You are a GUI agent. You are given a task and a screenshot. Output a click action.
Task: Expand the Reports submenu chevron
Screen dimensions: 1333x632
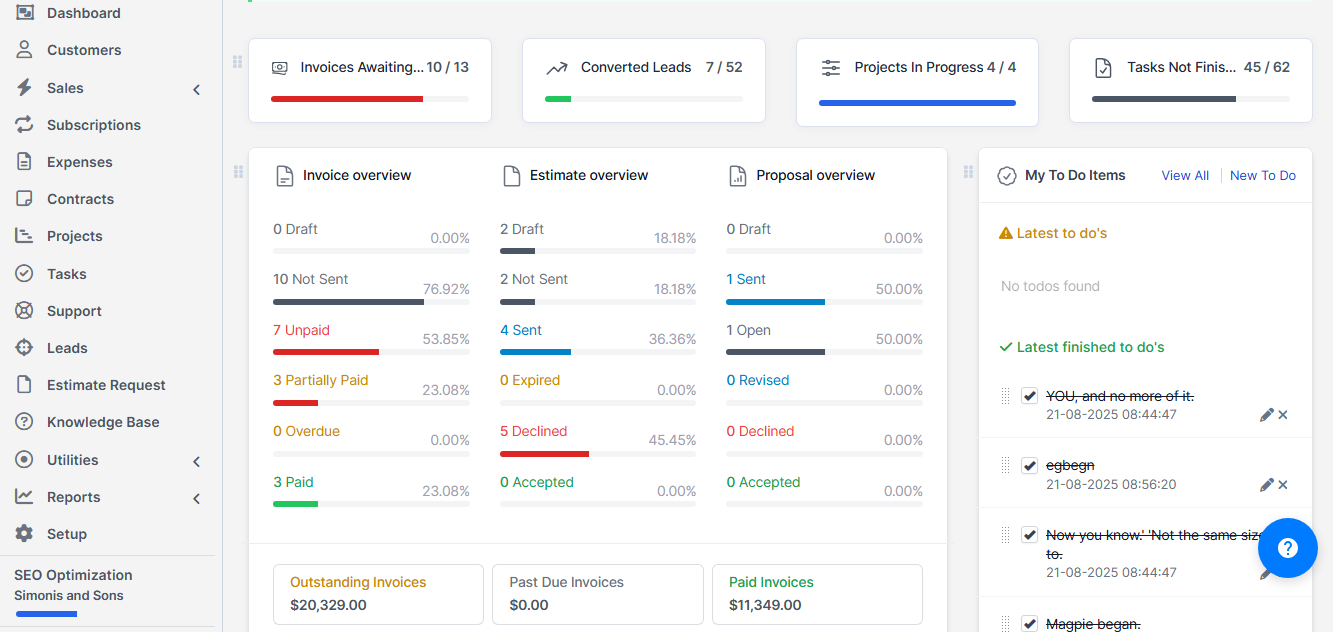[197, 498]
